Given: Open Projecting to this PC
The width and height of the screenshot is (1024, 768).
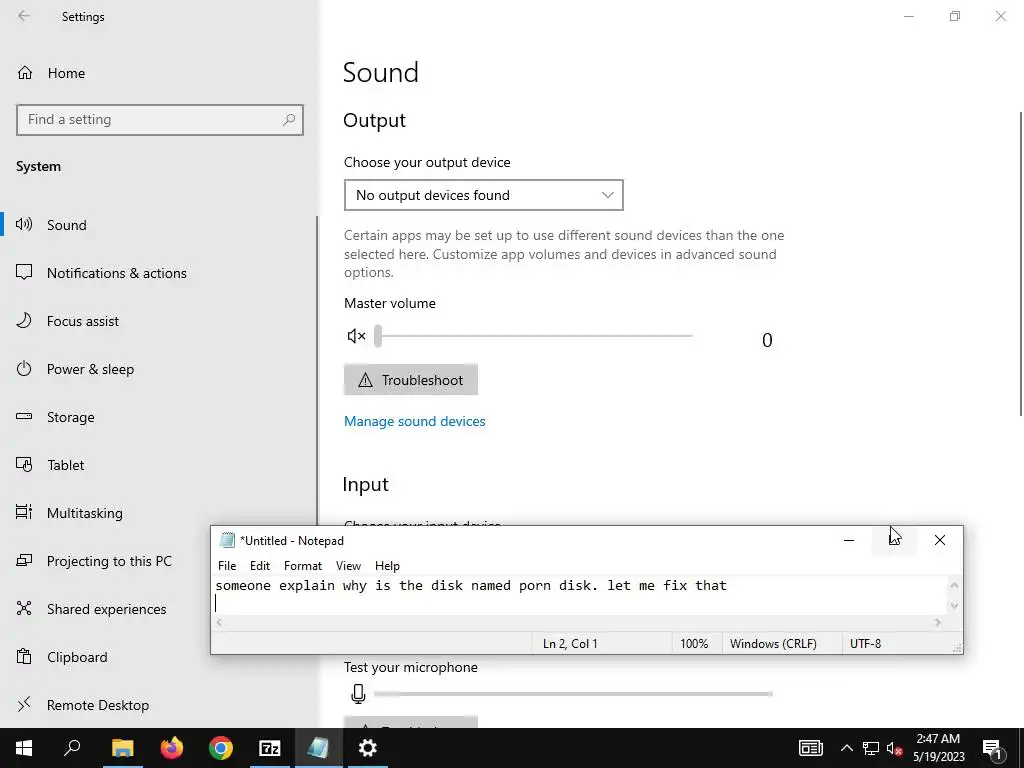Looking at the screenshot, I should 109,561.
